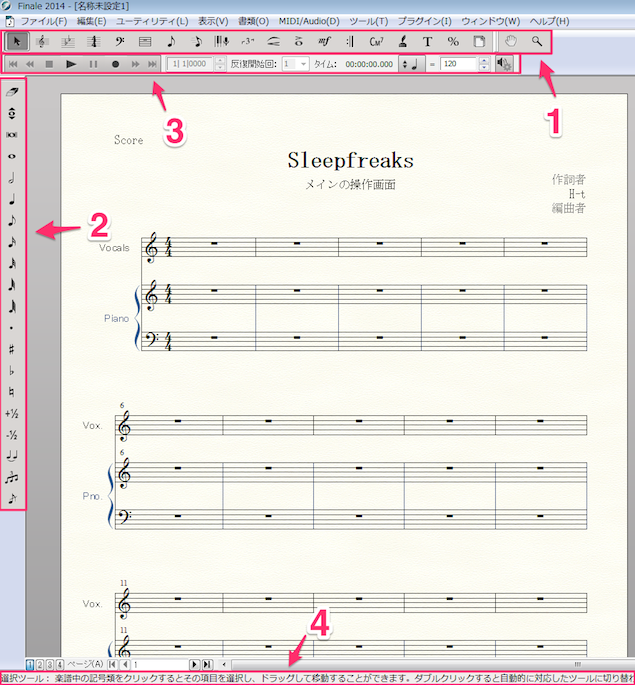Image resolution: width=635 pixels, height=685 pixels.
Task: Click the measure counter stepper arrows
Action: [220, 64]
